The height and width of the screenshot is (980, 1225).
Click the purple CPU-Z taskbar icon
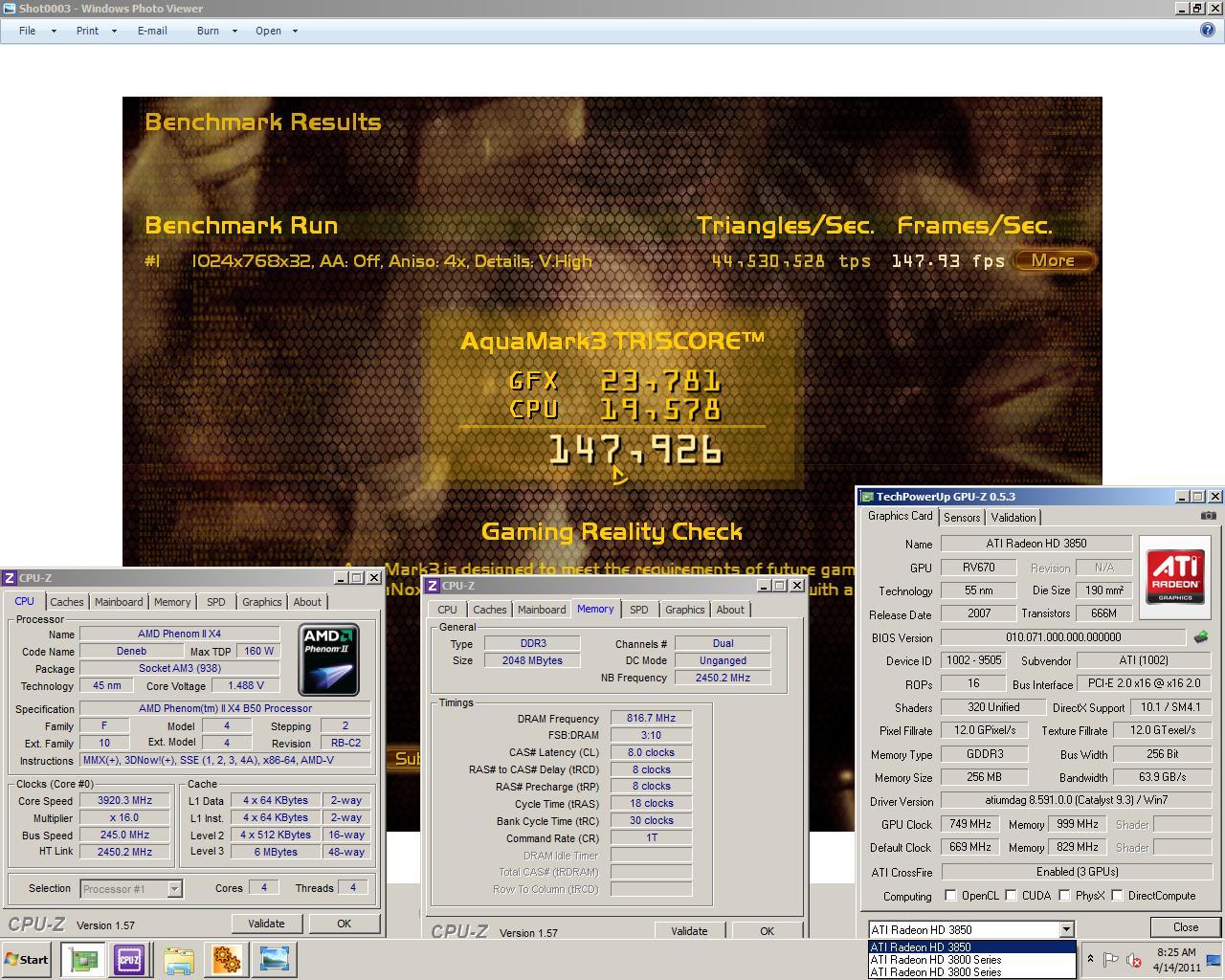(x=129, y=959)
